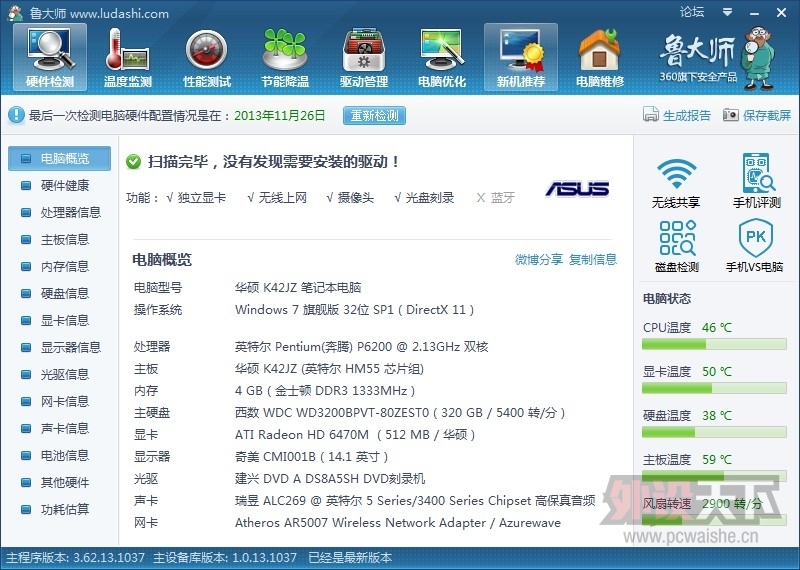Click the ASUS brand logo
The width and height of the screenshot is (800, 570).
click(577, 189)
